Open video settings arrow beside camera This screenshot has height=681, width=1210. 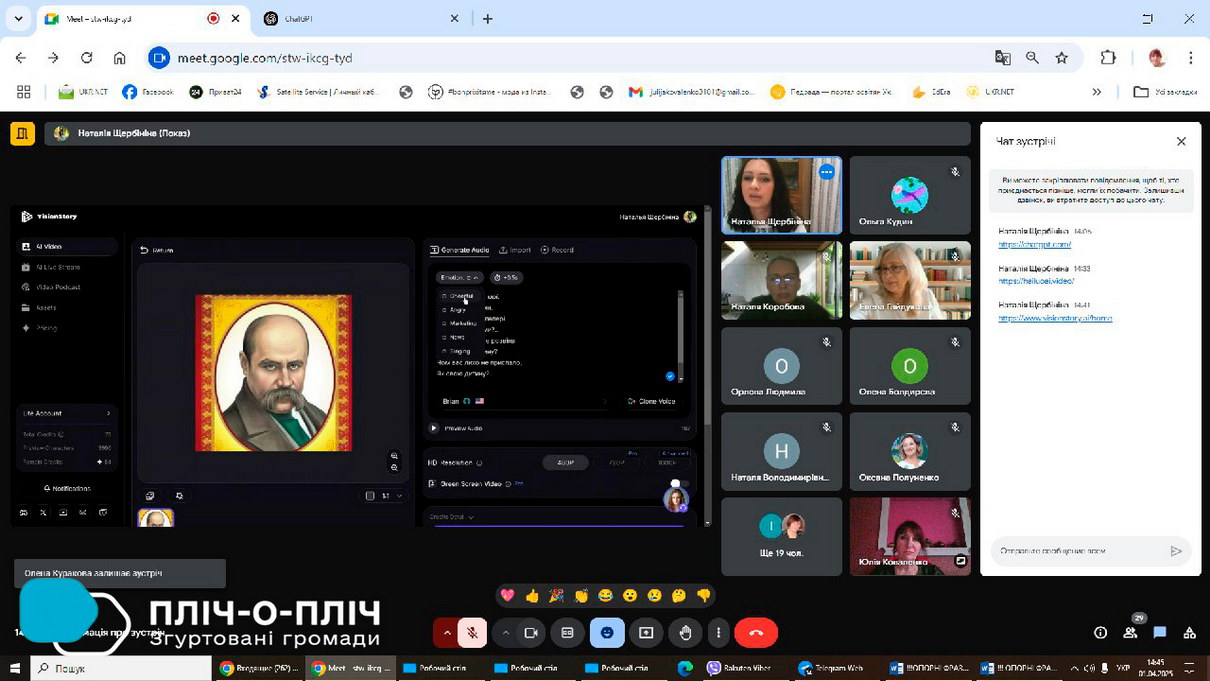[x=506, y=633]
